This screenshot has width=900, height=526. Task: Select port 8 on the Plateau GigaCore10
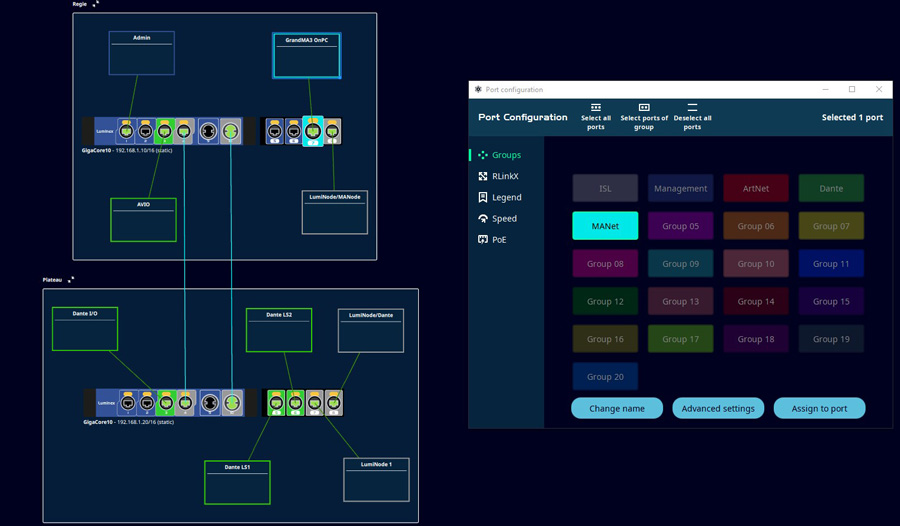333,403
